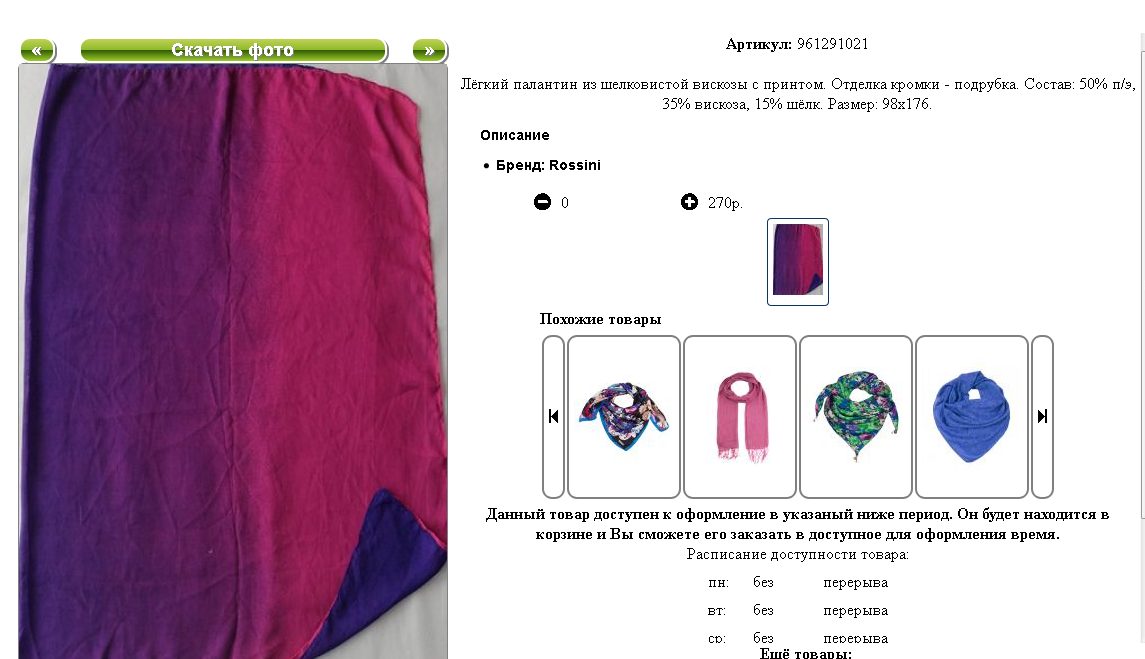The image size is (1145, 659).
Task: Open the purple-pink scarf thumbnail image
Action: click(x=797, y=262)
